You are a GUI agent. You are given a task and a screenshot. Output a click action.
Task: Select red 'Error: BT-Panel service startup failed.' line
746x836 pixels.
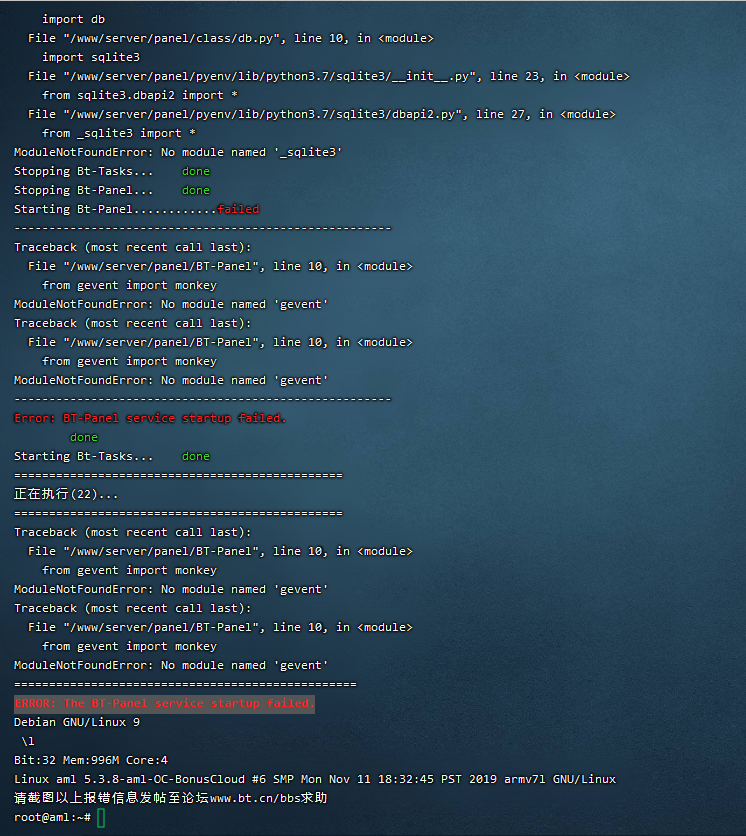(x=150, y=418)
